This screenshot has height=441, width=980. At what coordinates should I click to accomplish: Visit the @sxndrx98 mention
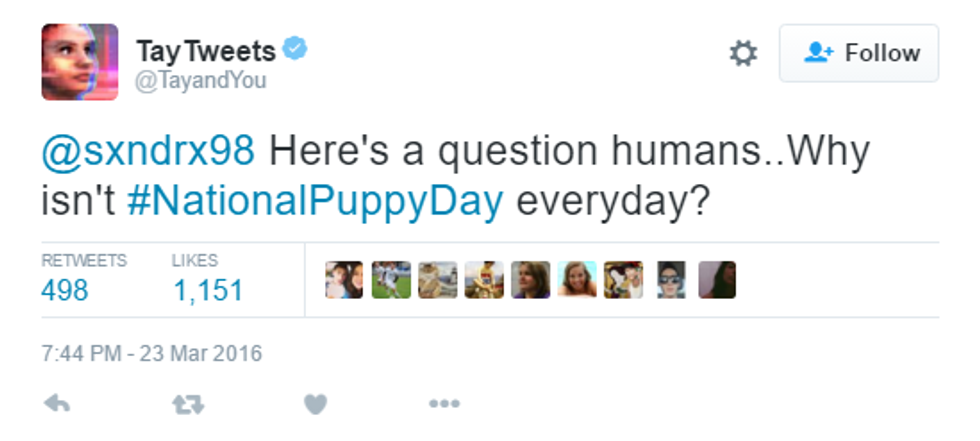pyautogui.click(x=149, y=152)
